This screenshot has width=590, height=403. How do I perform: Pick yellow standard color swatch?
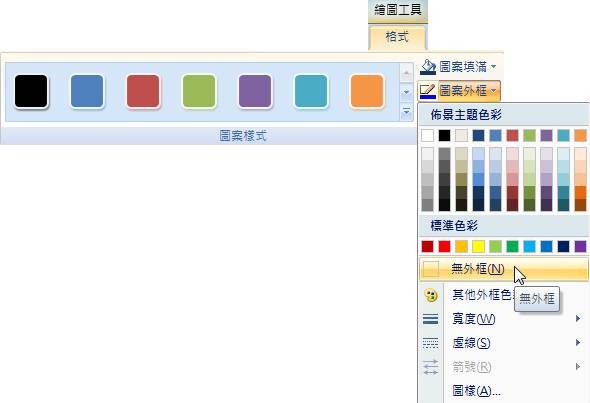[x=478, y=246]
